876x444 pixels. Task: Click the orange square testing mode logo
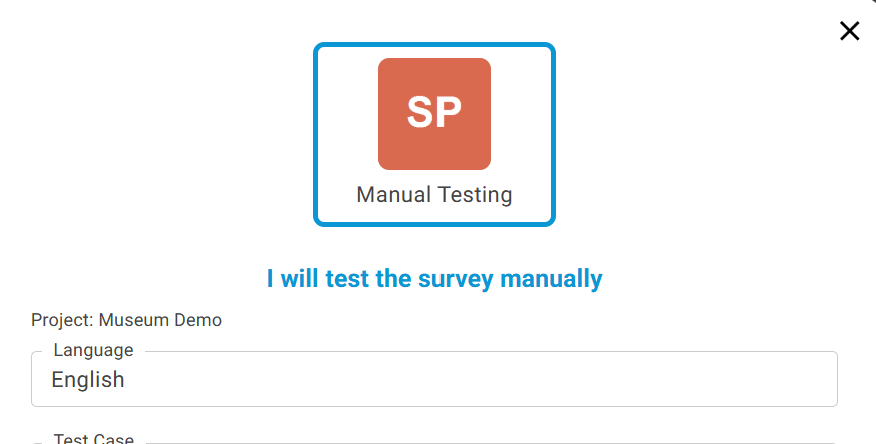(x=434, y=114)
